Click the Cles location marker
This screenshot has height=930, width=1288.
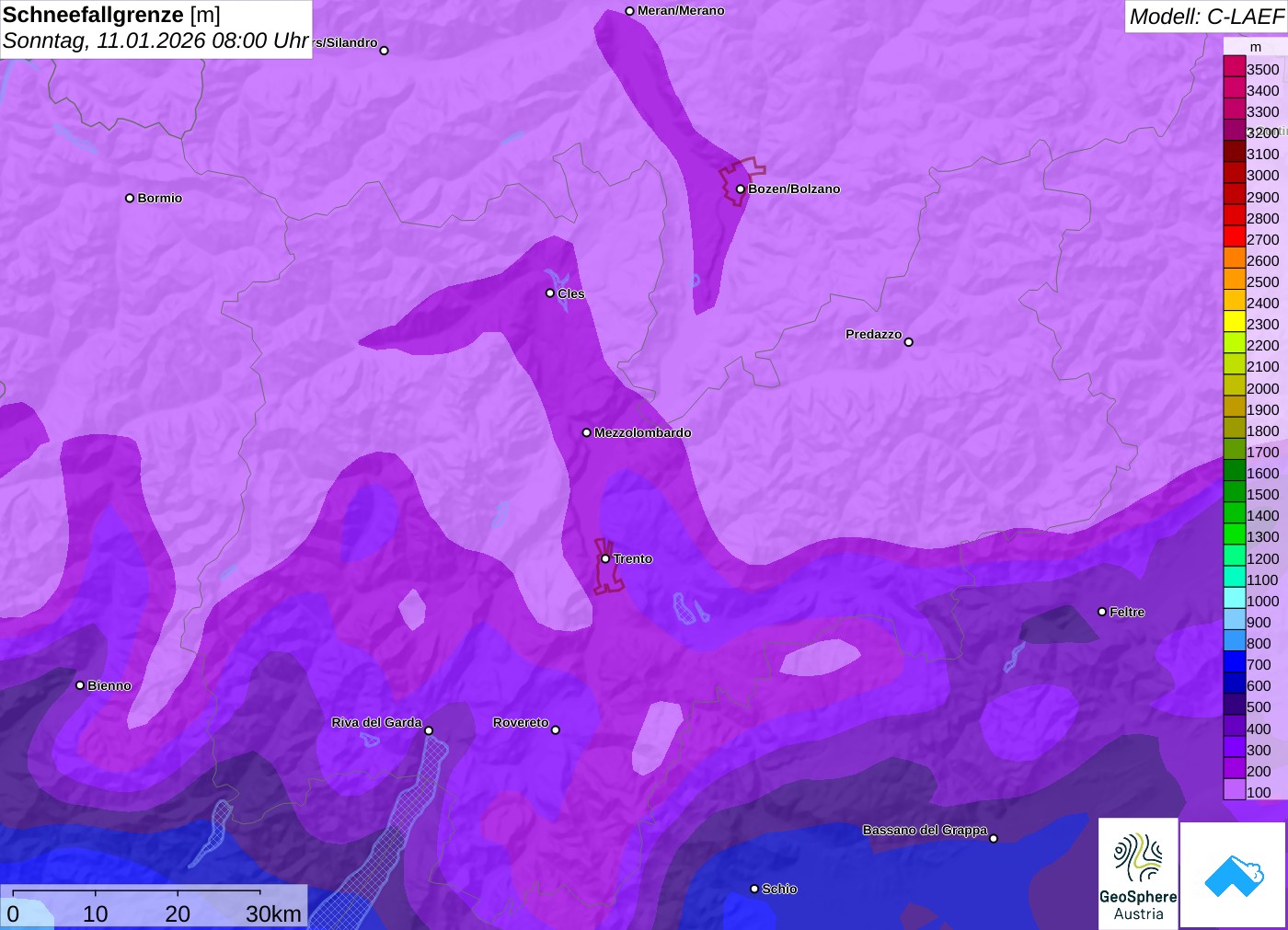pos(550,293)
